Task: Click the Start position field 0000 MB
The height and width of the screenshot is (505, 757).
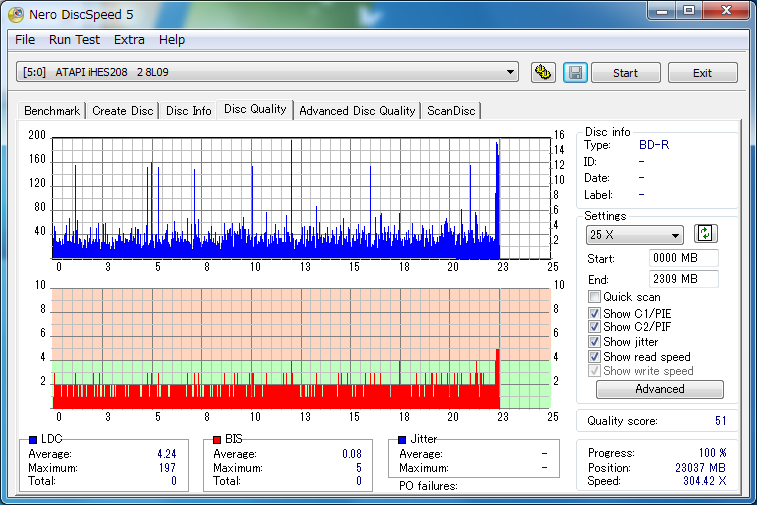Action: (684, 258)
